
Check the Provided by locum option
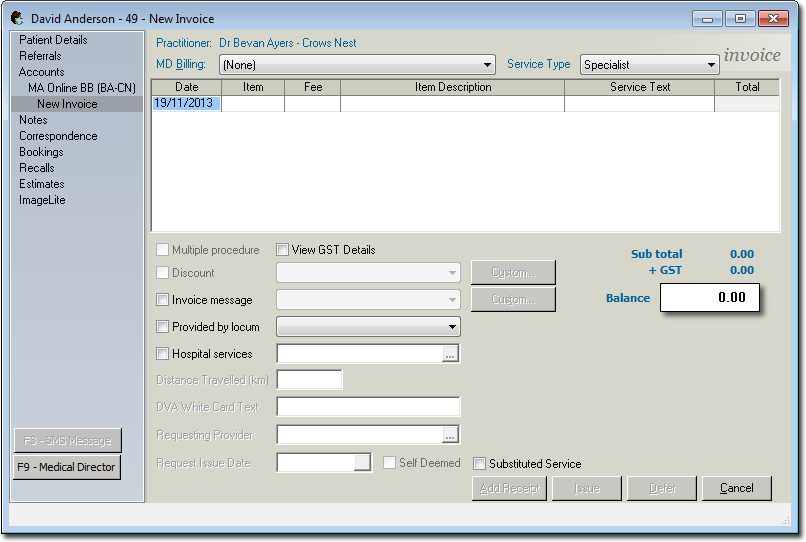163,327
